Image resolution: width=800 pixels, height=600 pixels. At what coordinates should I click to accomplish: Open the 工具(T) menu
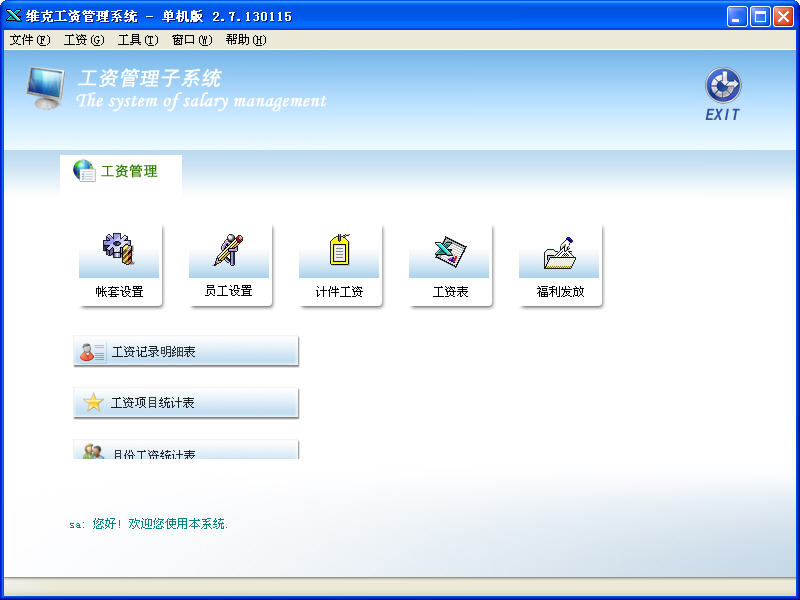pyautogui.click(x=138, y=40)
